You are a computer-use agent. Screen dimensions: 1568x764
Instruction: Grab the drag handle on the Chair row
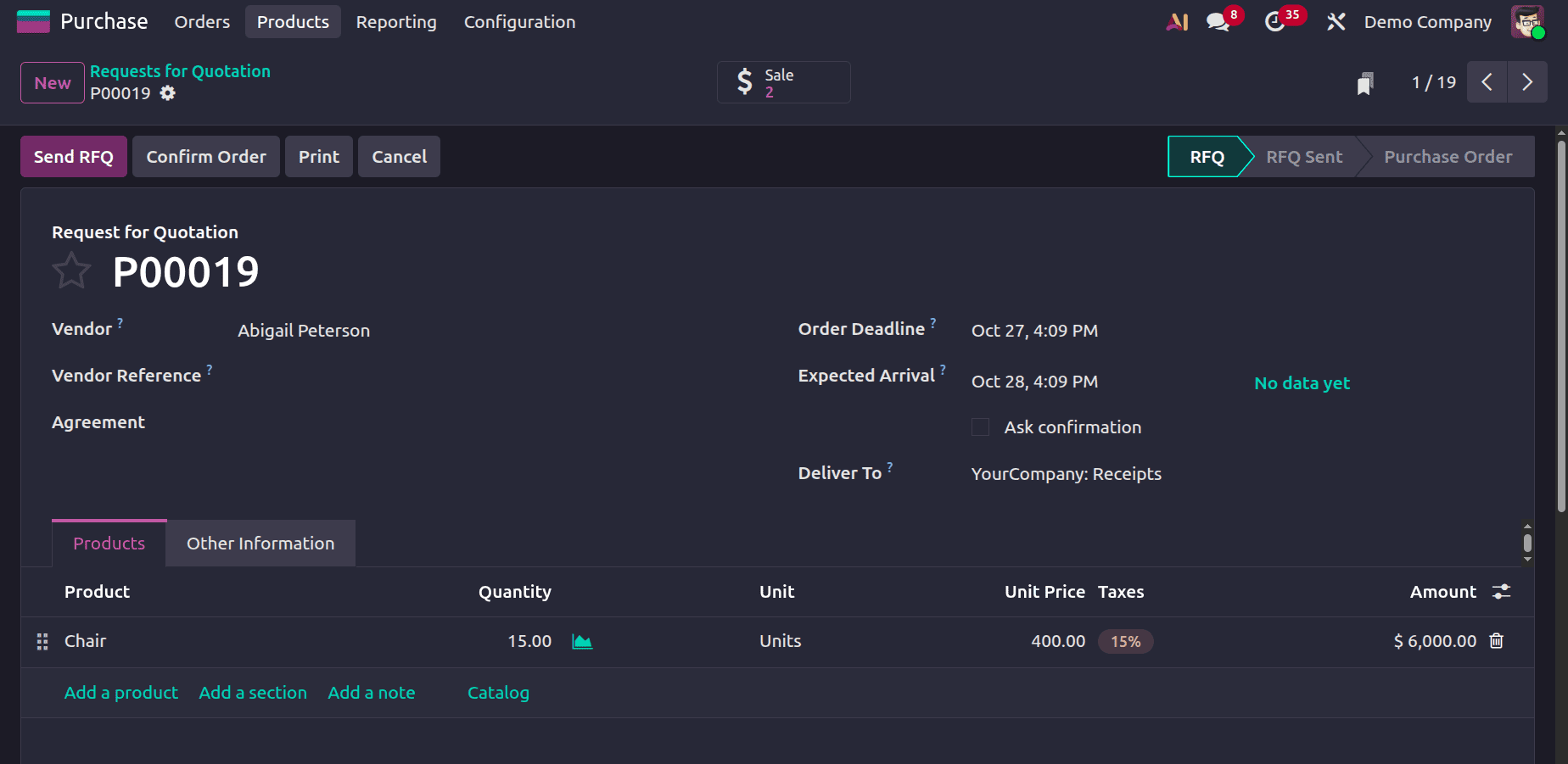click(42, 642)
